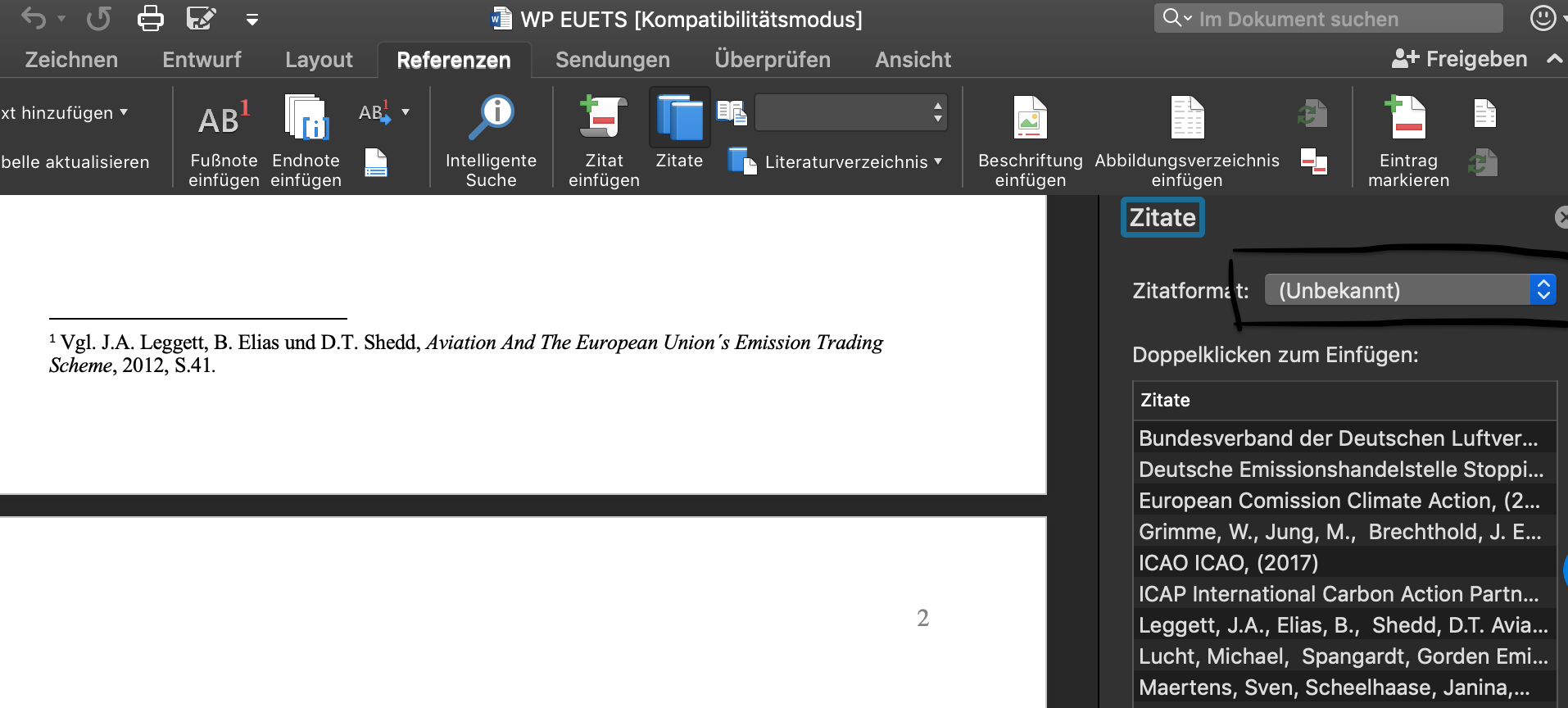Click the cross-reference icon
The width and height of the screenshot is (1568, 708).
coord(1314,161)
